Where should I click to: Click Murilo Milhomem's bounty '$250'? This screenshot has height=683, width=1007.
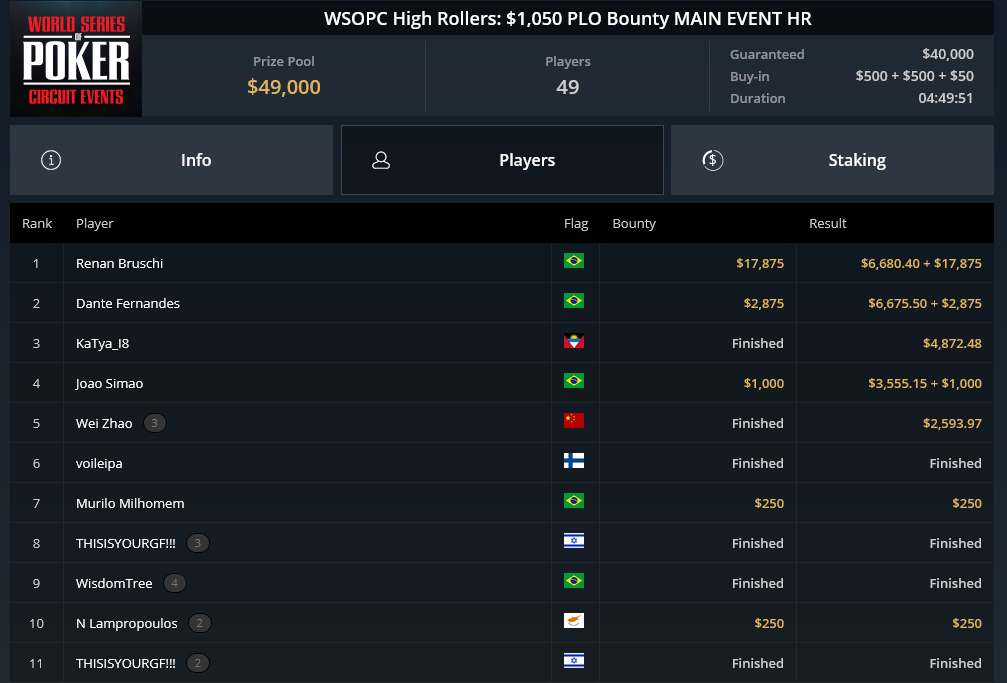769,503
